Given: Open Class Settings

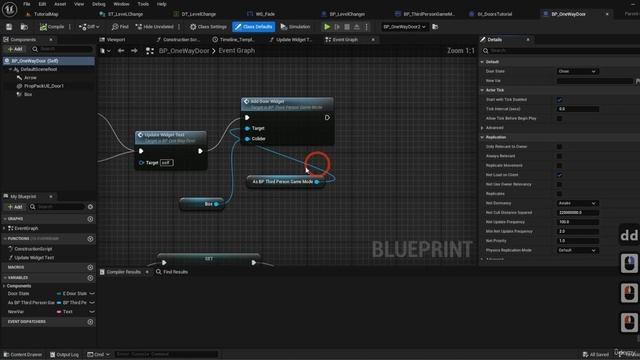Looking at the screenshot, I should point(208,27).
